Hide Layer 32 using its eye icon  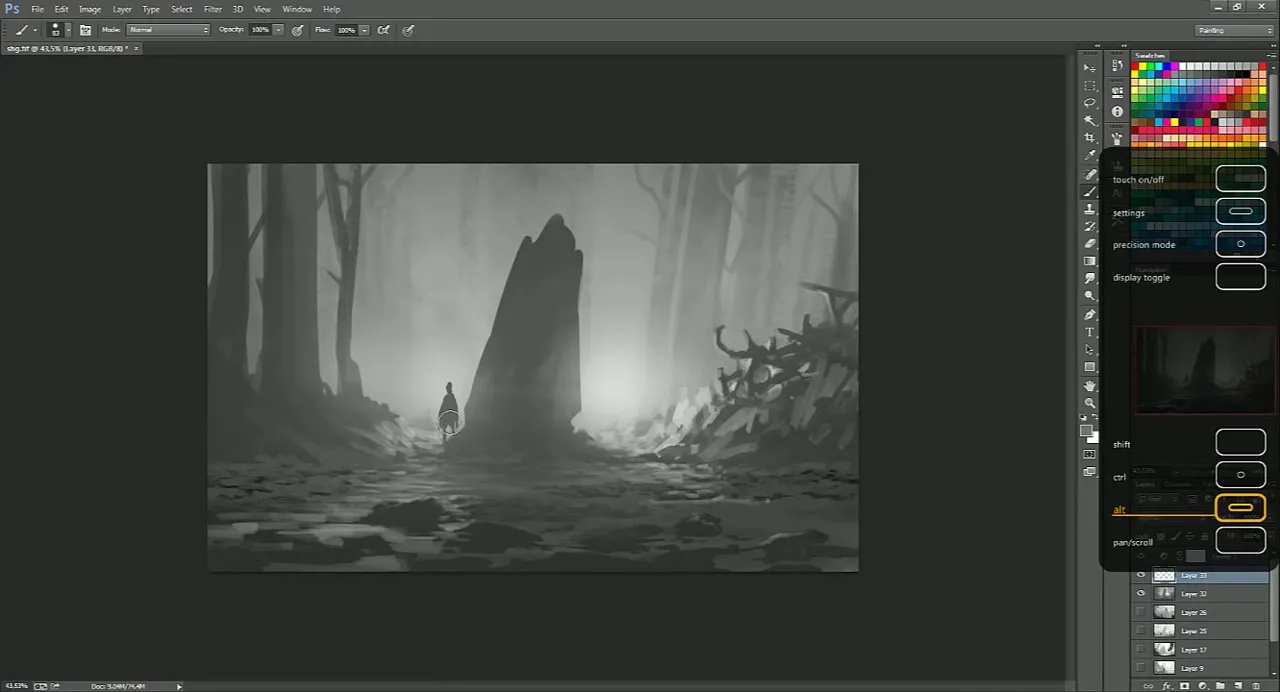pos(1141,594)
